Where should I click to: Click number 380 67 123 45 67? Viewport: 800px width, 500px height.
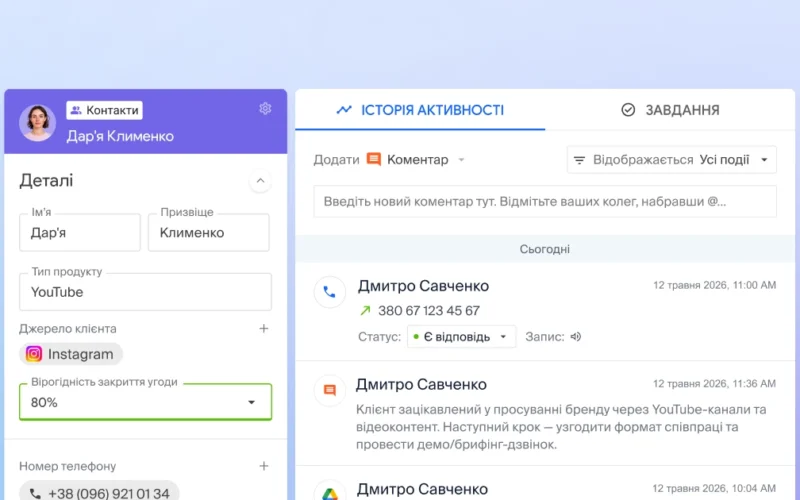tap(429, 311)
